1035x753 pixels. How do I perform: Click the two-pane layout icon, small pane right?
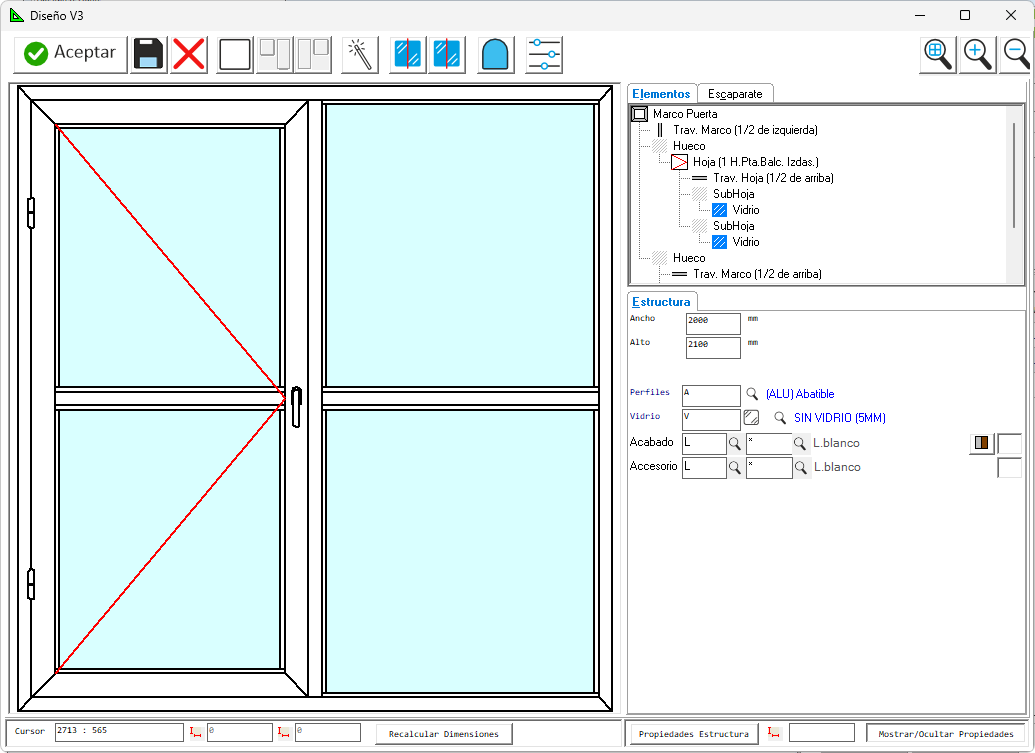click(313, 54)
